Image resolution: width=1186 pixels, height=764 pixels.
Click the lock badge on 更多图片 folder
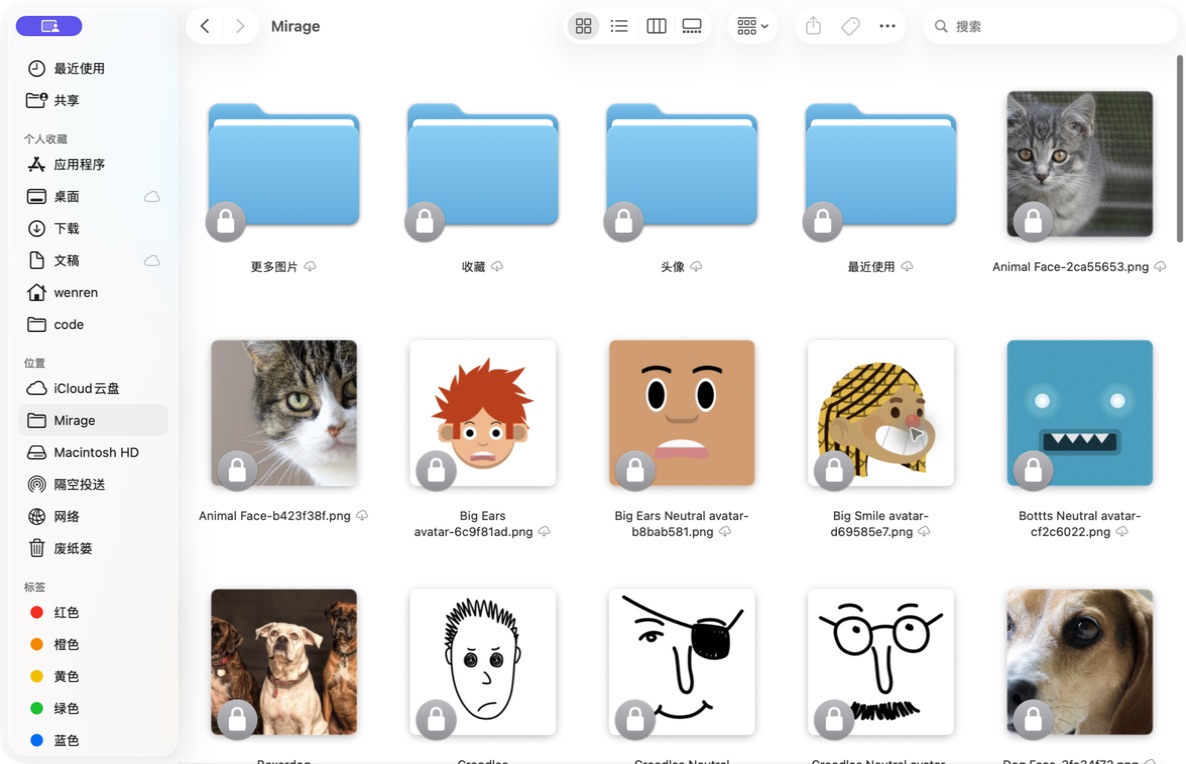[x=225, y=222]
